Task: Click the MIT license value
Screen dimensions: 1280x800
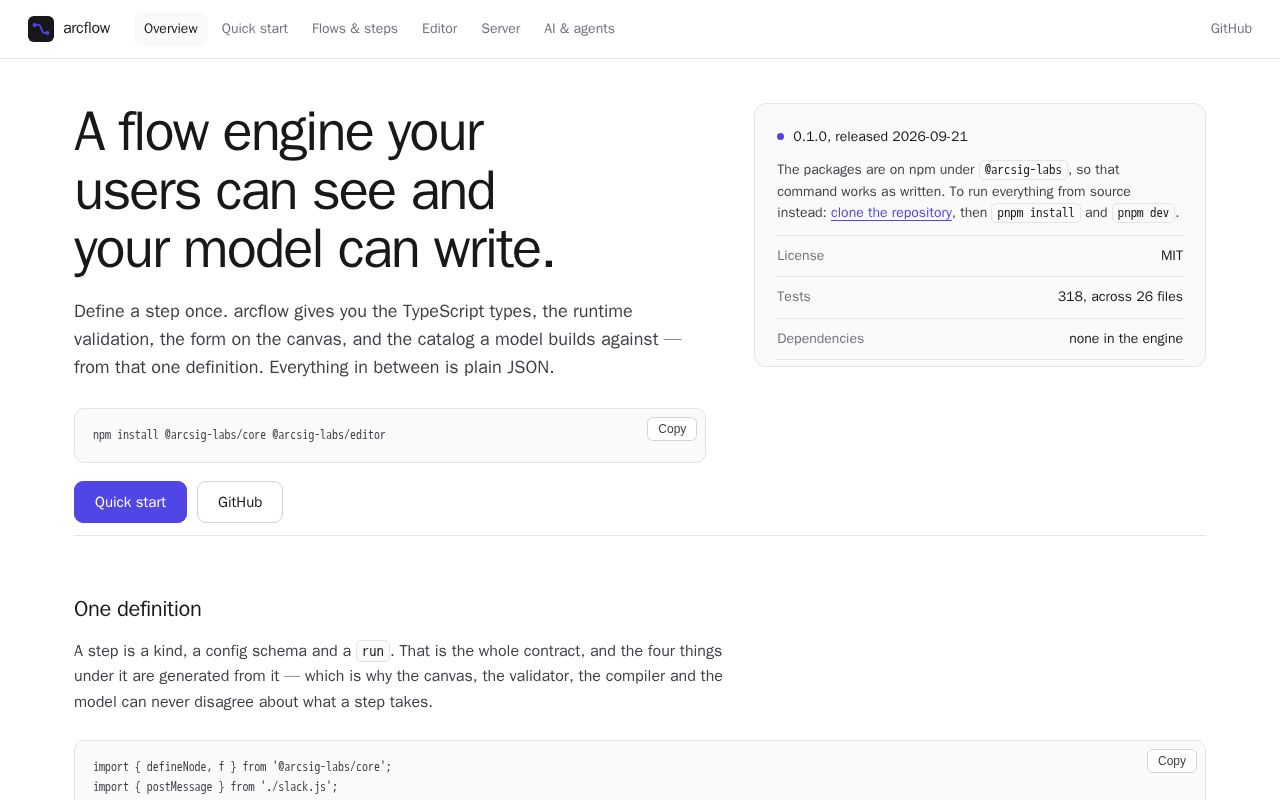Action: tap(1172, 256)
